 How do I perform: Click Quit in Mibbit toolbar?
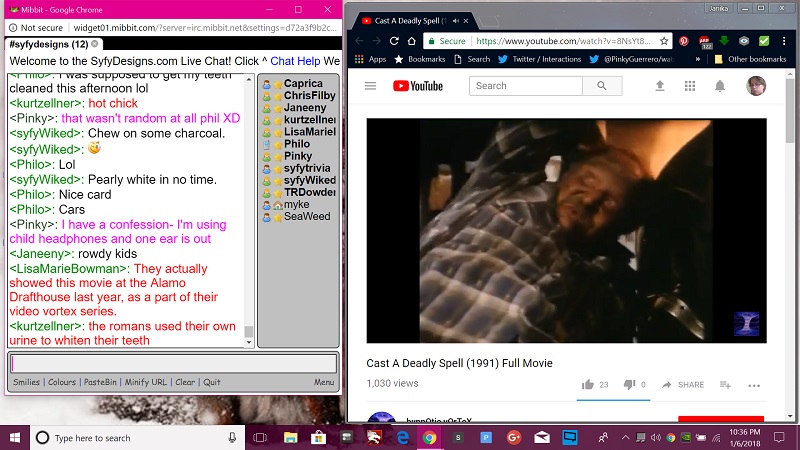[x=212, y=382]
